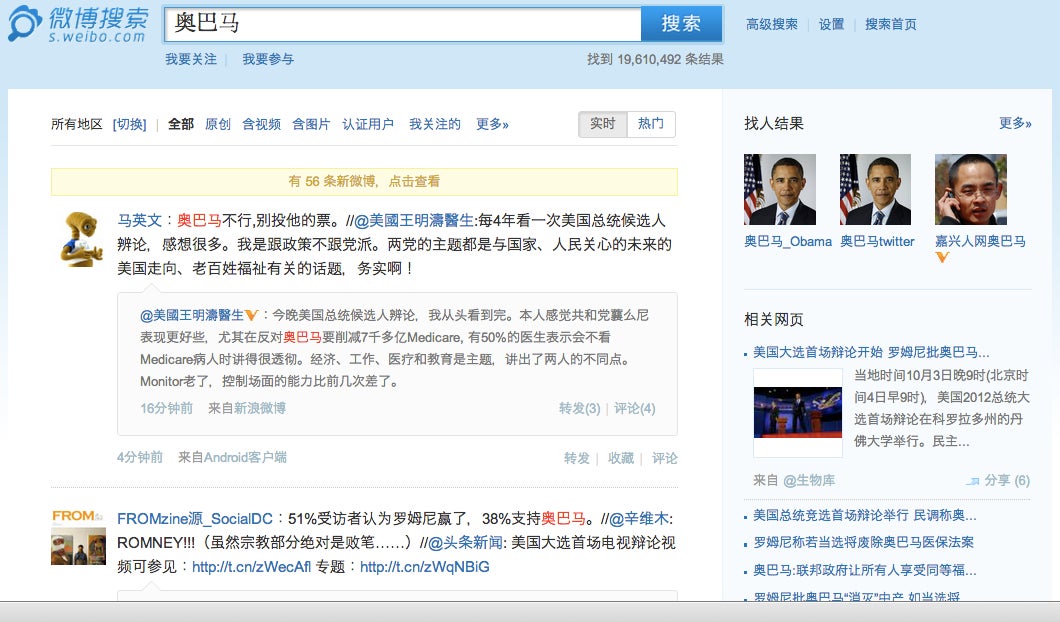1060x622 pixels.
Task: Click 来自Android客户端 source link
Action: click(233, 458)
